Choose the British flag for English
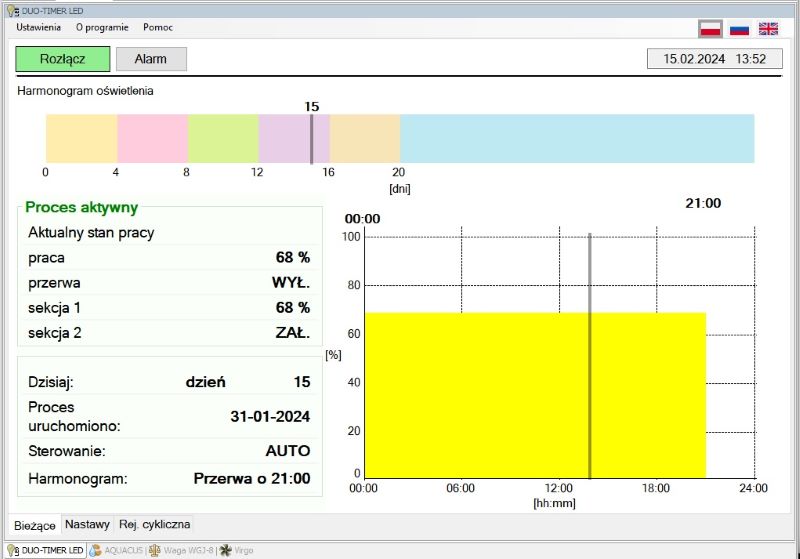 point(768,28)
